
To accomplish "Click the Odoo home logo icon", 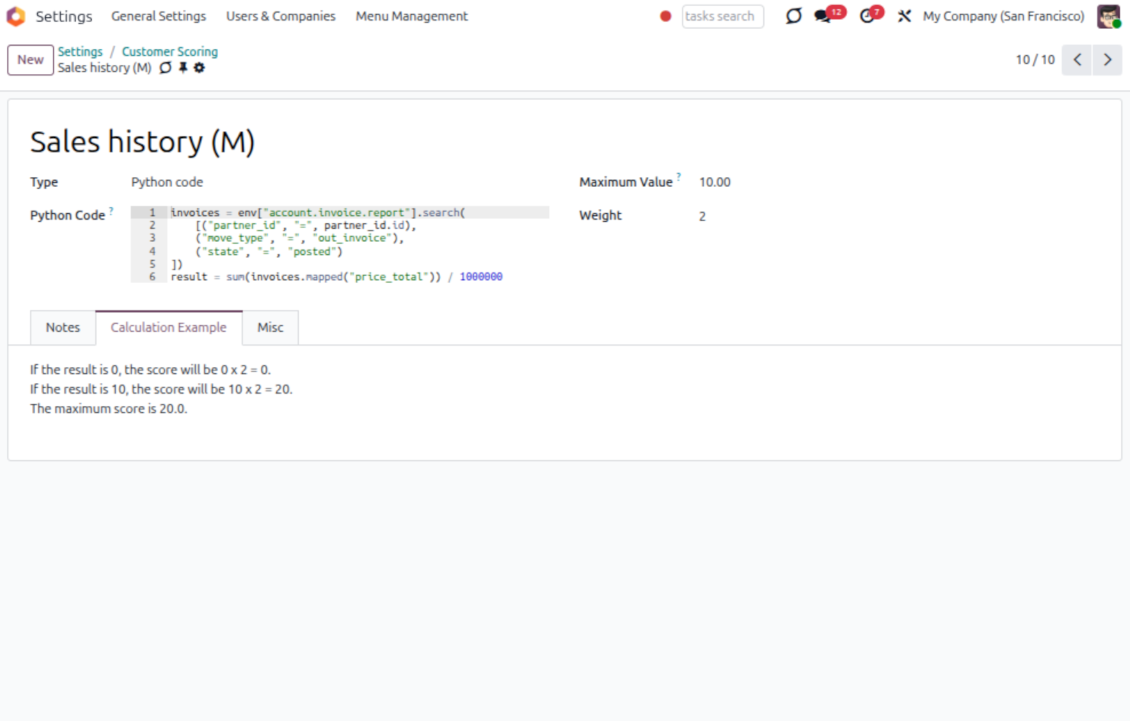I will tap(16, 16).
